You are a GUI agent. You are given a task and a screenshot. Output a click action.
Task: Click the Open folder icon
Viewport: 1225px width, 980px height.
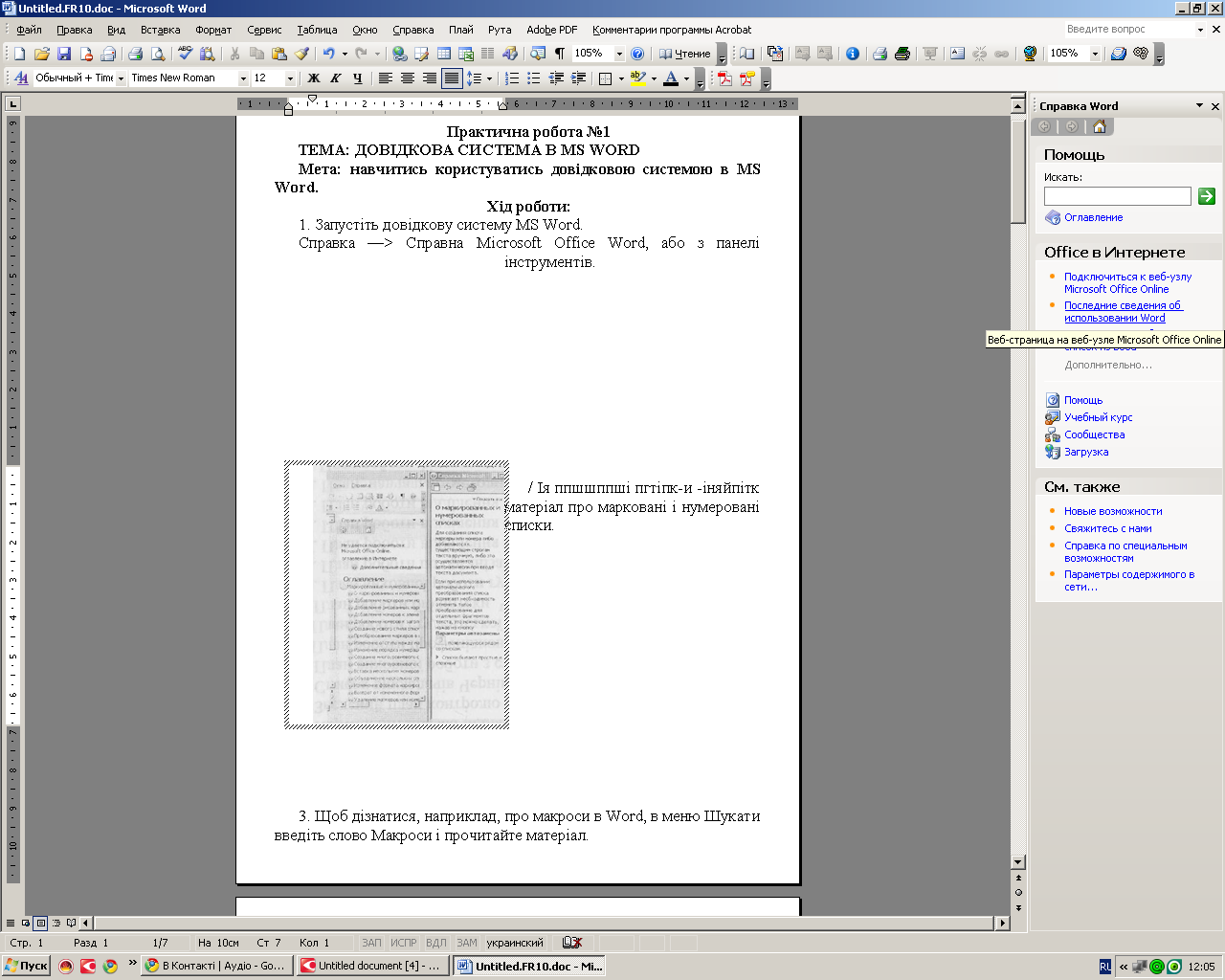coord(41,54)
